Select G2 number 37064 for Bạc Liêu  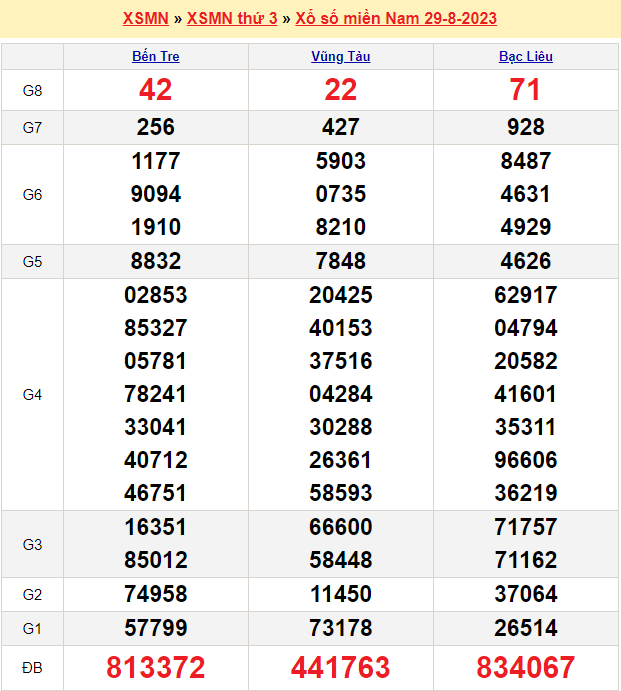coord(525,594)
